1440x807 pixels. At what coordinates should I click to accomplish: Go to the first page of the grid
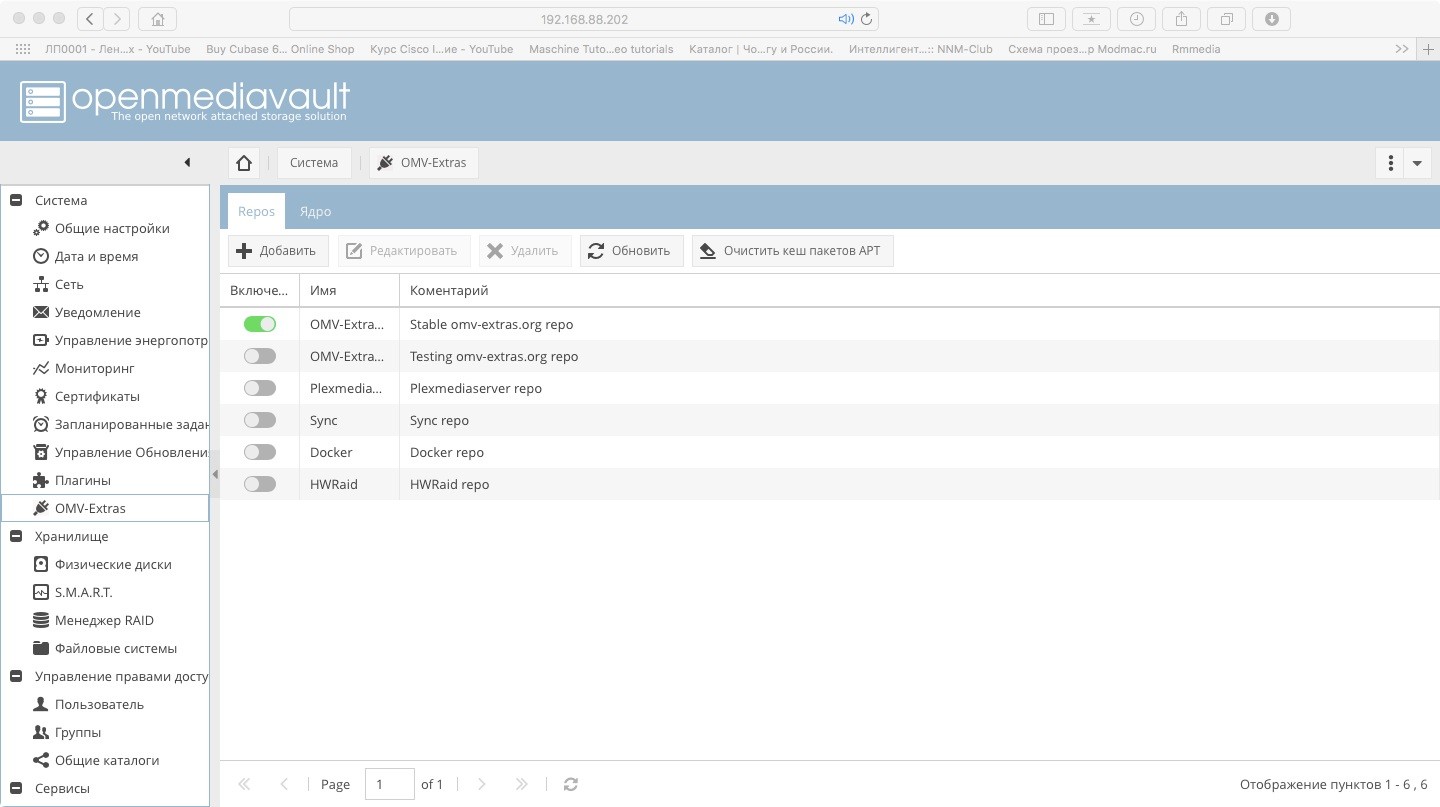244,784
